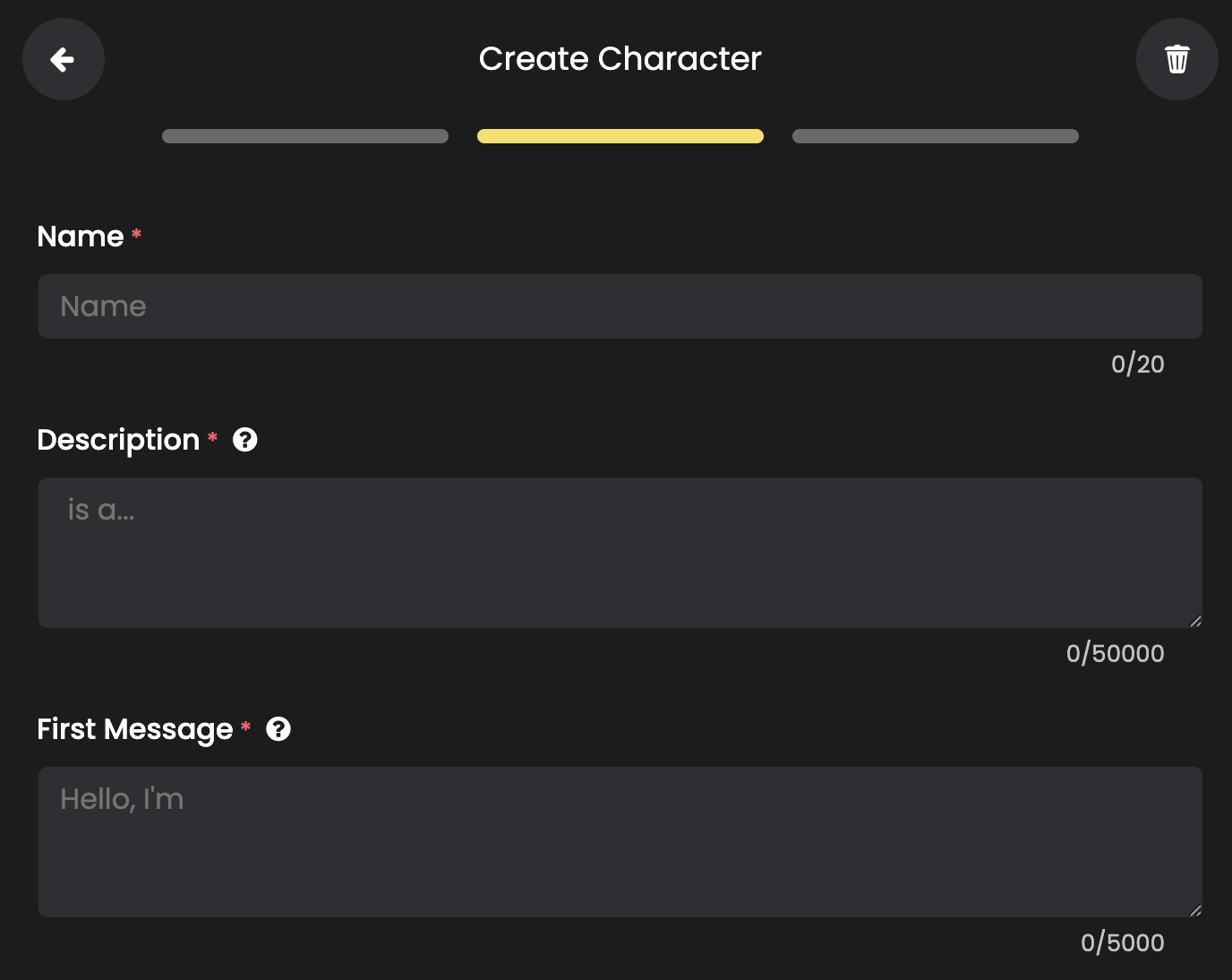This screenshot has width=1232, height=980.
Task: Click the Create Character page title
Action: [x=620, y=59]
